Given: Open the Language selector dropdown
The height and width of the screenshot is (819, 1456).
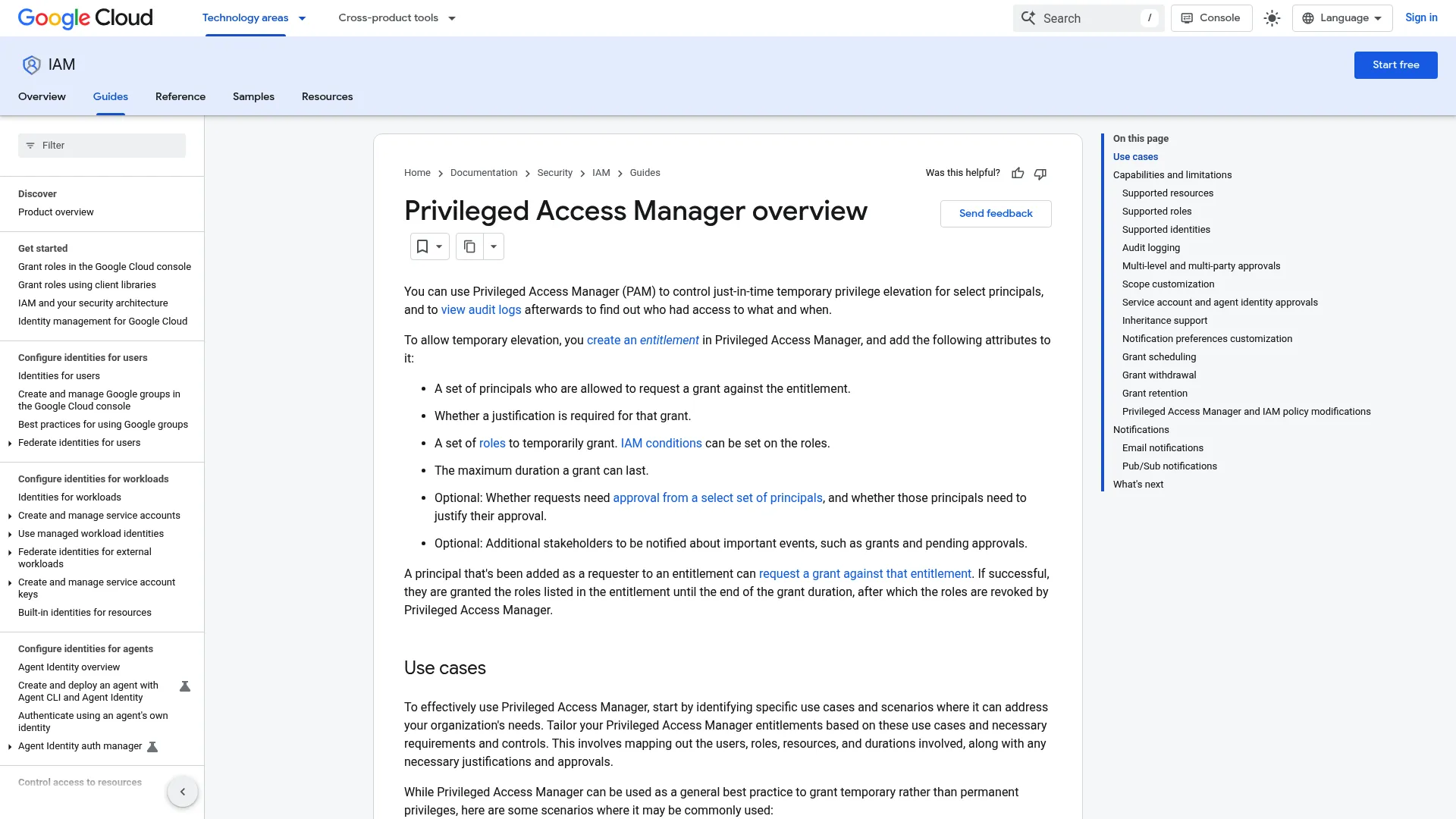Looking at the screenshot, I should (1342, 18).
